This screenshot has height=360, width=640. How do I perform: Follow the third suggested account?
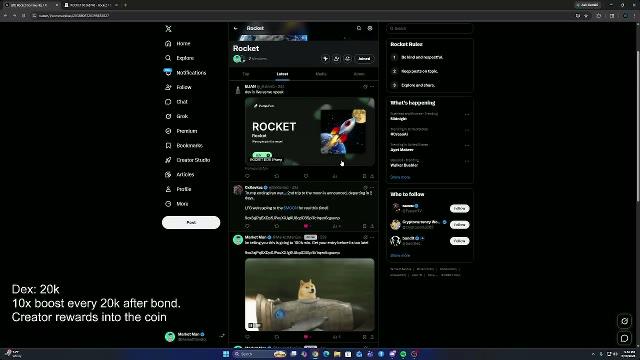460,241
